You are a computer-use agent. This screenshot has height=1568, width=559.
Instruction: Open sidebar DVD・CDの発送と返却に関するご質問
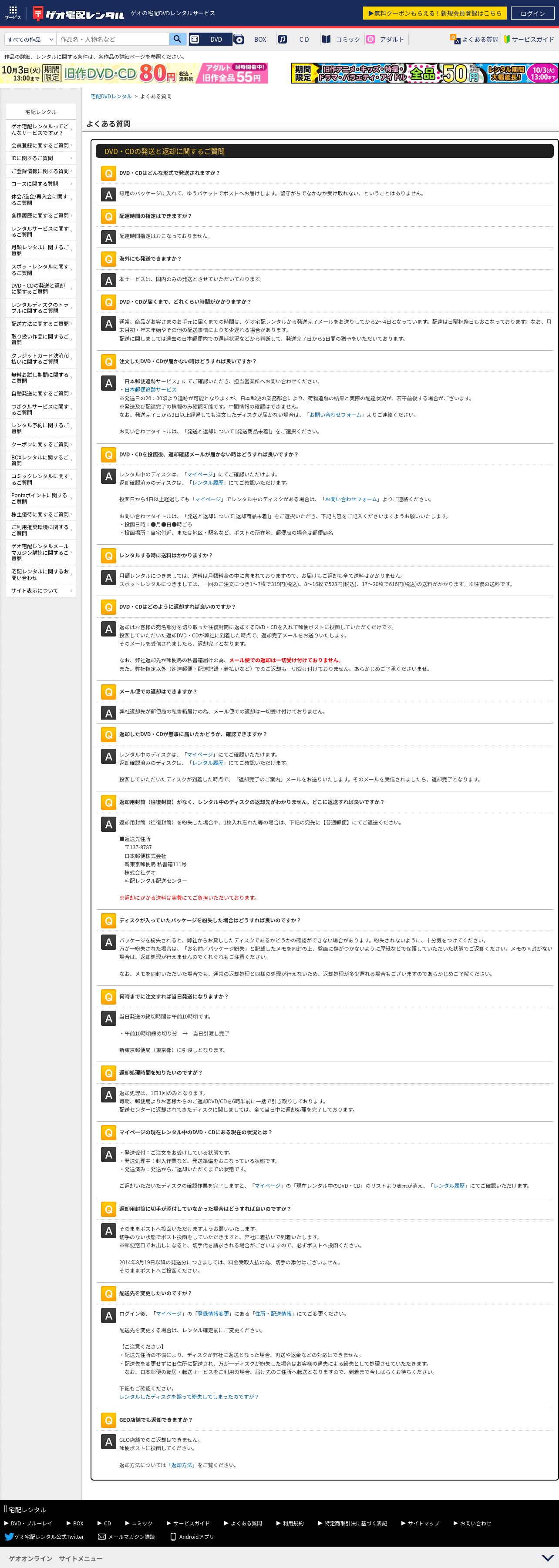tap(41, 288)
